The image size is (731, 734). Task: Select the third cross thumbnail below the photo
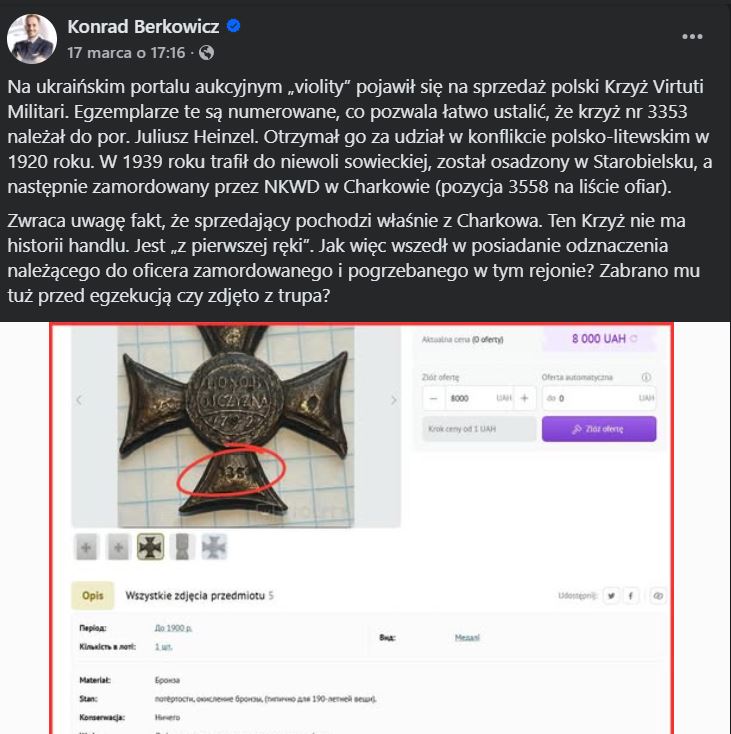(150, 546)
